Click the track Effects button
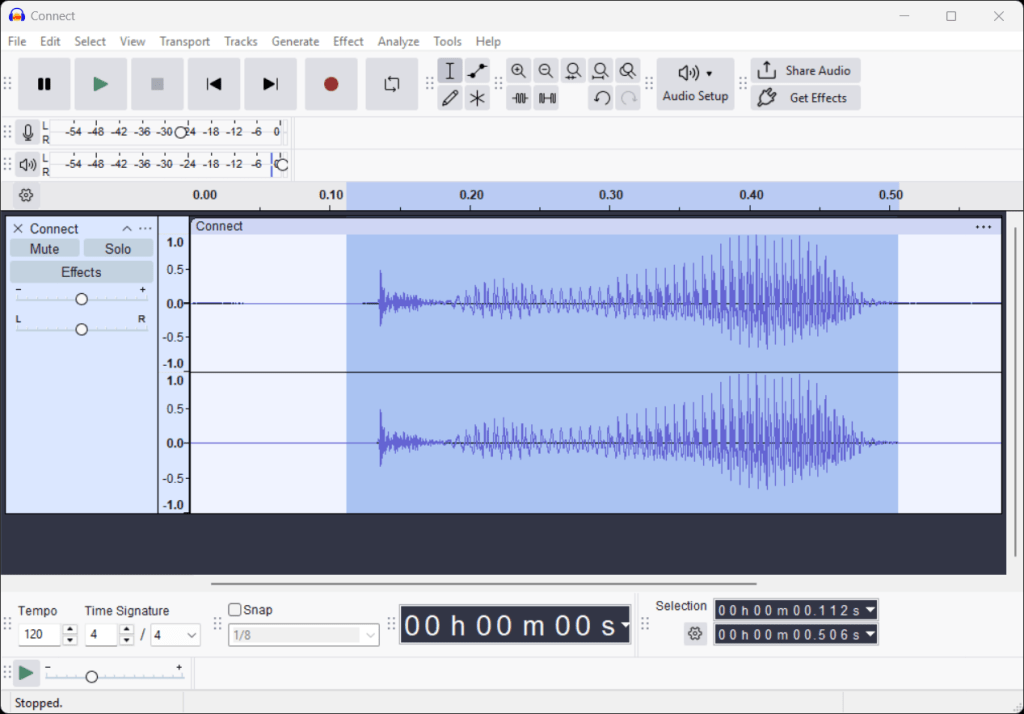 [x=81, y=272]
